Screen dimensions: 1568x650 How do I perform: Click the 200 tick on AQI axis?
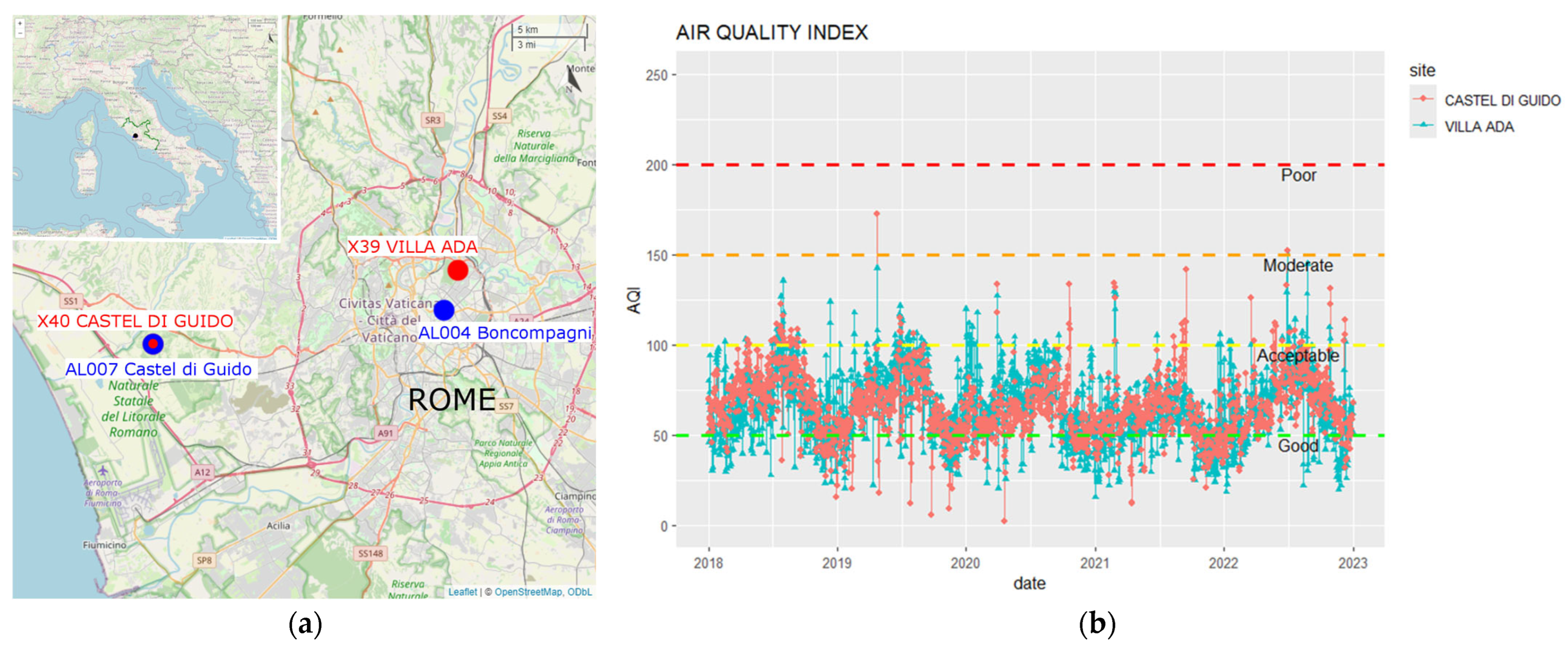point(657,166)
